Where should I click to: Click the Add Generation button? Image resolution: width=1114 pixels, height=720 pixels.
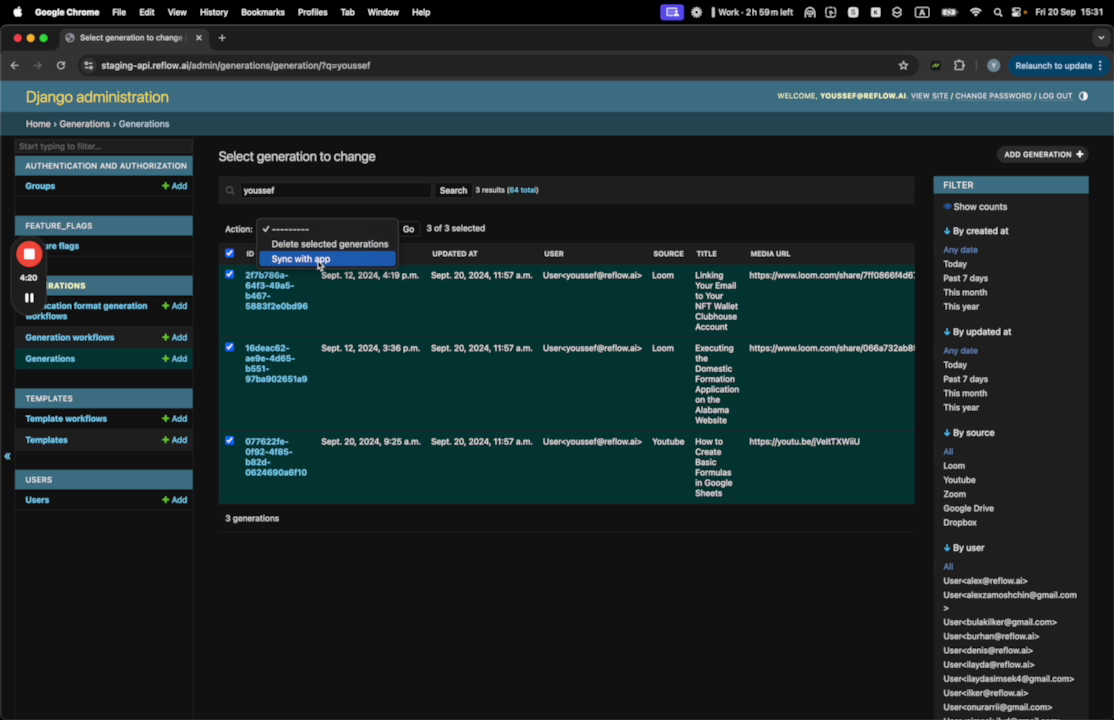(x=1042, y=155)
